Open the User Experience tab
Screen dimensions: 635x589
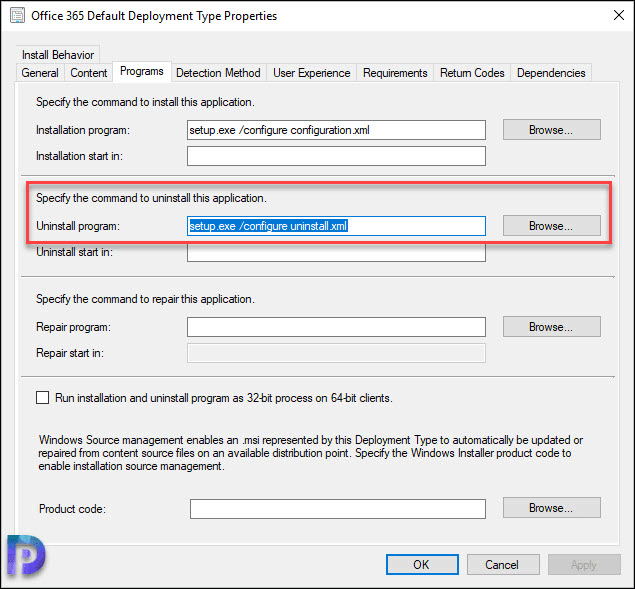tap(311, 73)
